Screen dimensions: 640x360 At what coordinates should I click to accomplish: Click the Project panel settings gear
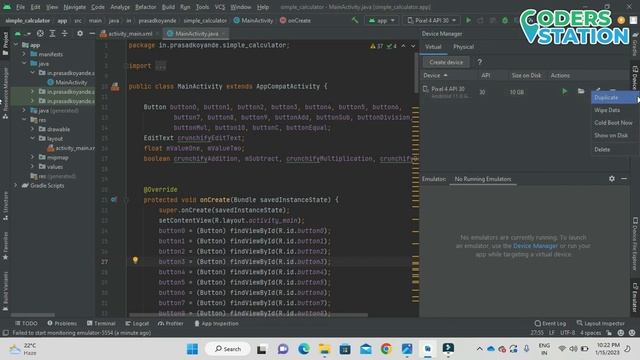click(x=80, y=33)
